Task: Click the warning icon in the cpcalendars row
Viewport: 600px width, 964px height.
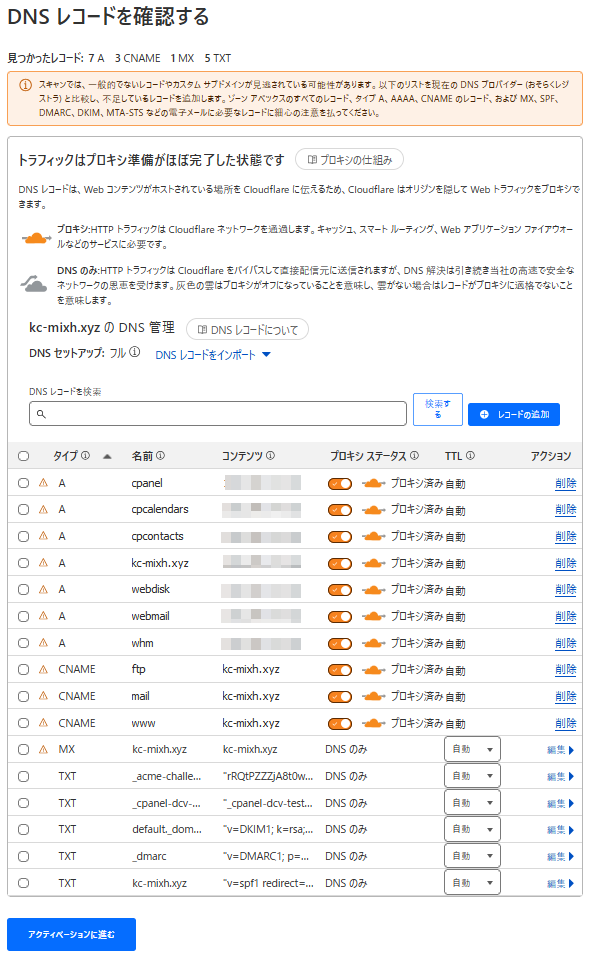Action: pos(43,510)
